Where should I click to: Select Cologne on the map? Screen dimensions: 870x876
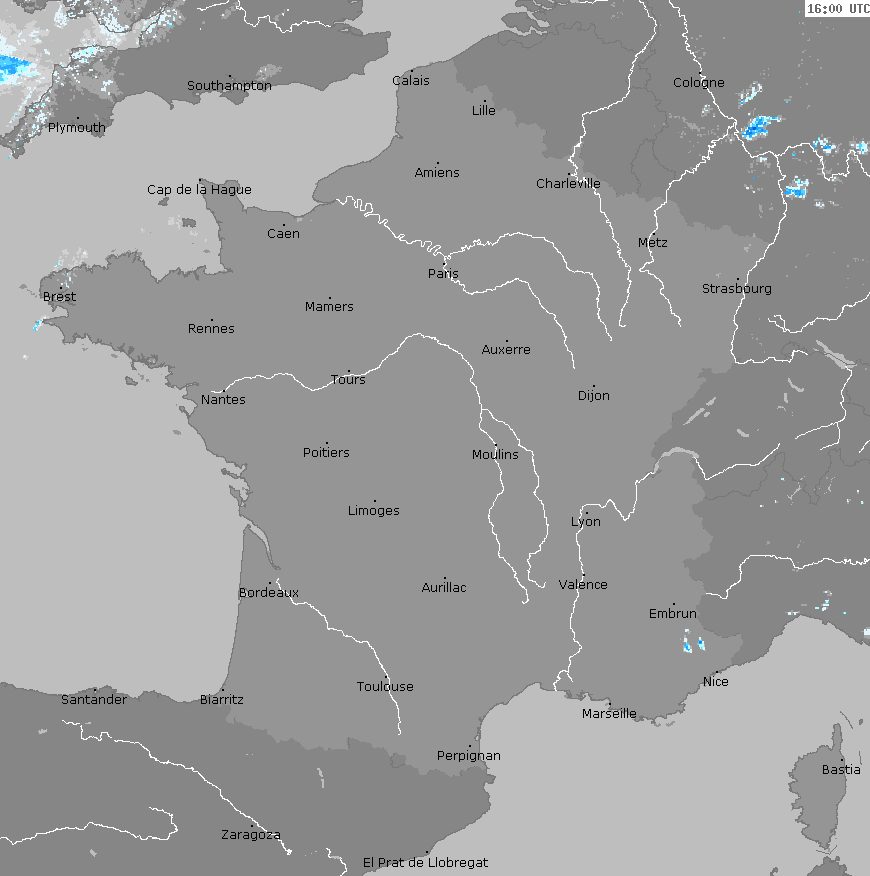tap(698, 83)
